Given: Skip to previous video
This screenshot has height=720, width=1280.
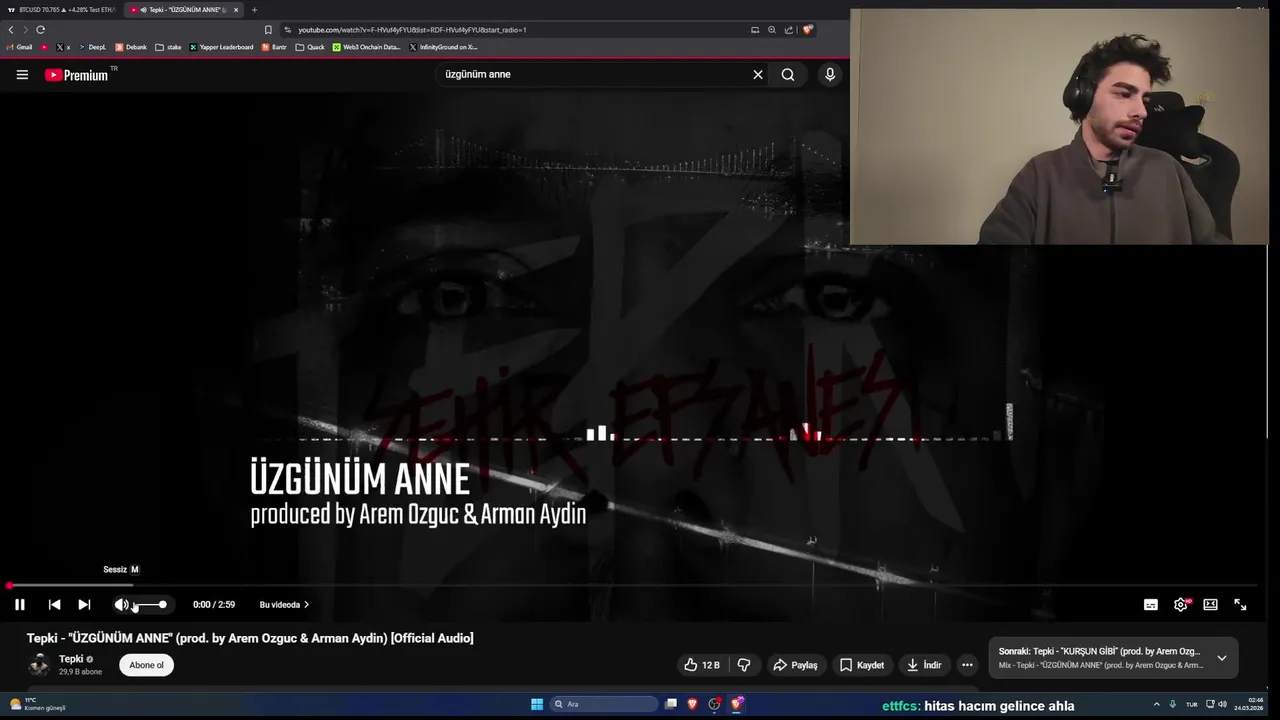Looking at the screenshot, I should [x=54, y=605].
